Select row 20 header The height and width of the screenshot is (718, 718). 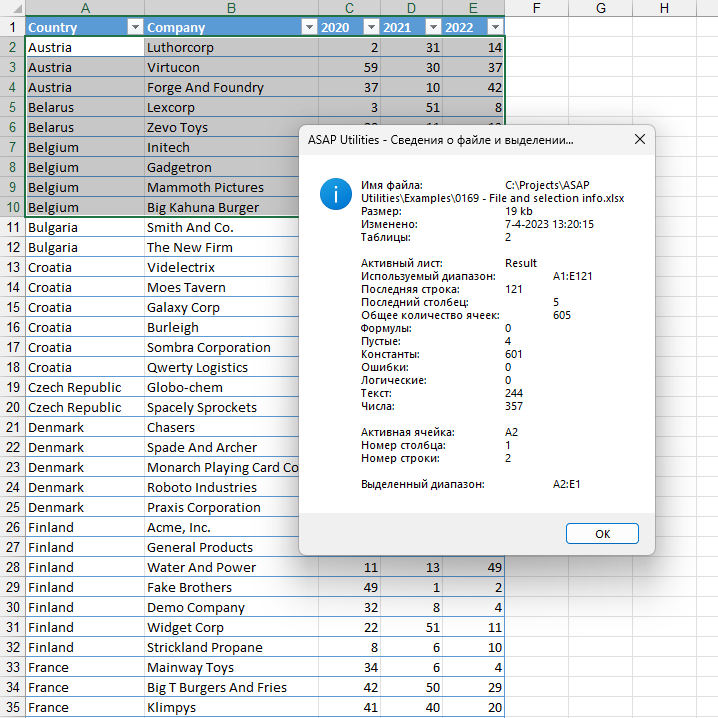click(x=12, y=408)
